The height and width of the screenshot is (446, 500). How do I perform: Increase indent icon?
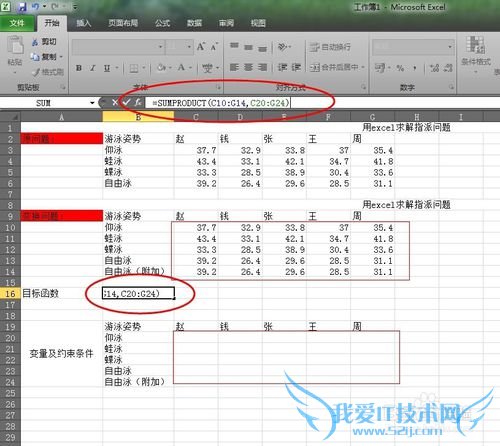point(296,67)
